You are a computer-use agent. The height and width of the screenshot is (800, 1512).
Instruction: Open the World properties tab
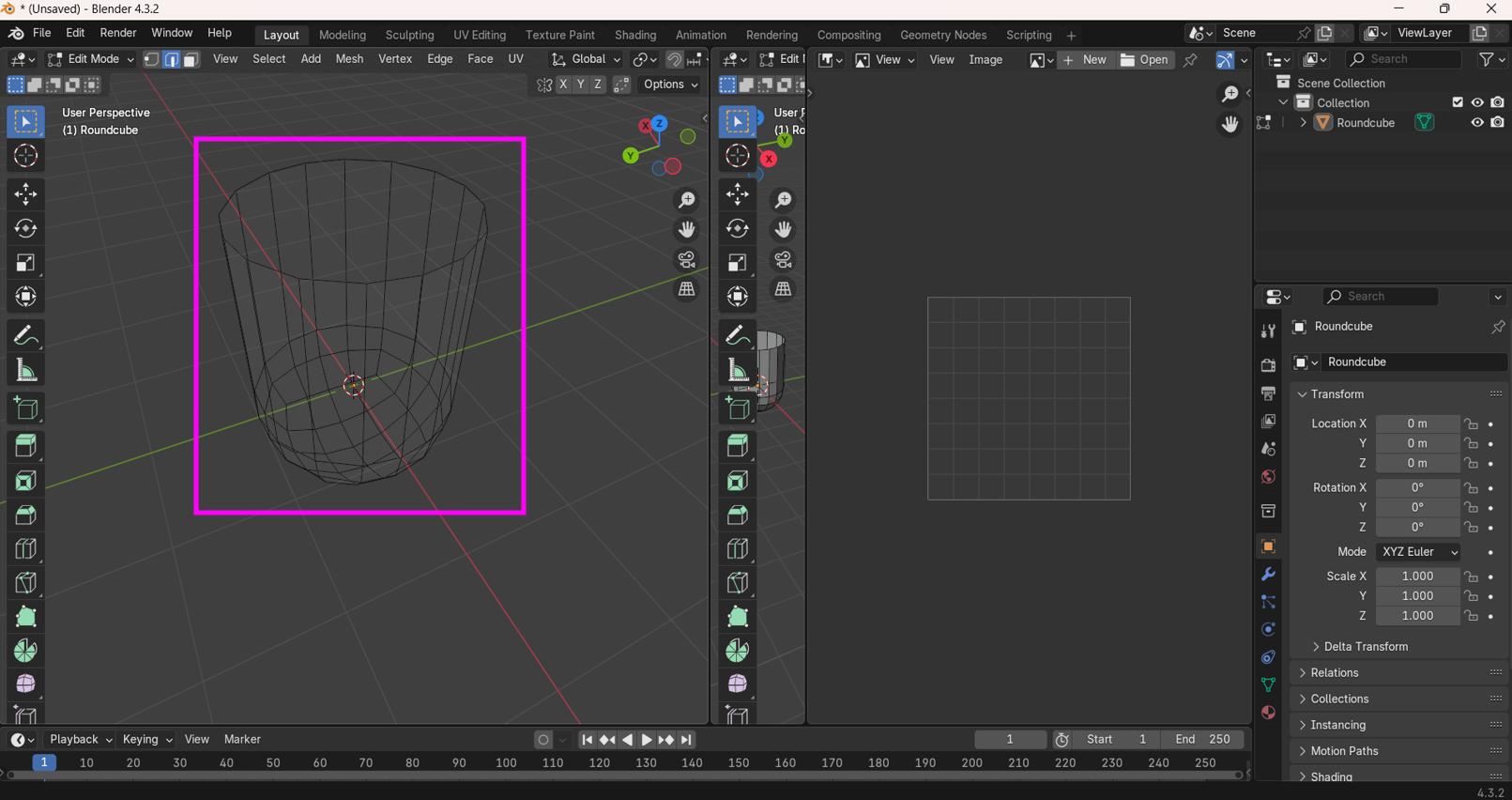[x=1268, y=477]
